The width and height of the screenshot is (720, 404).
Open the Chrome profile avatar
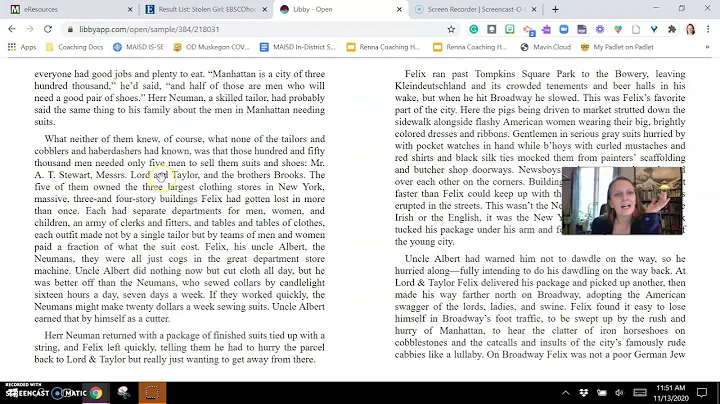690,29
